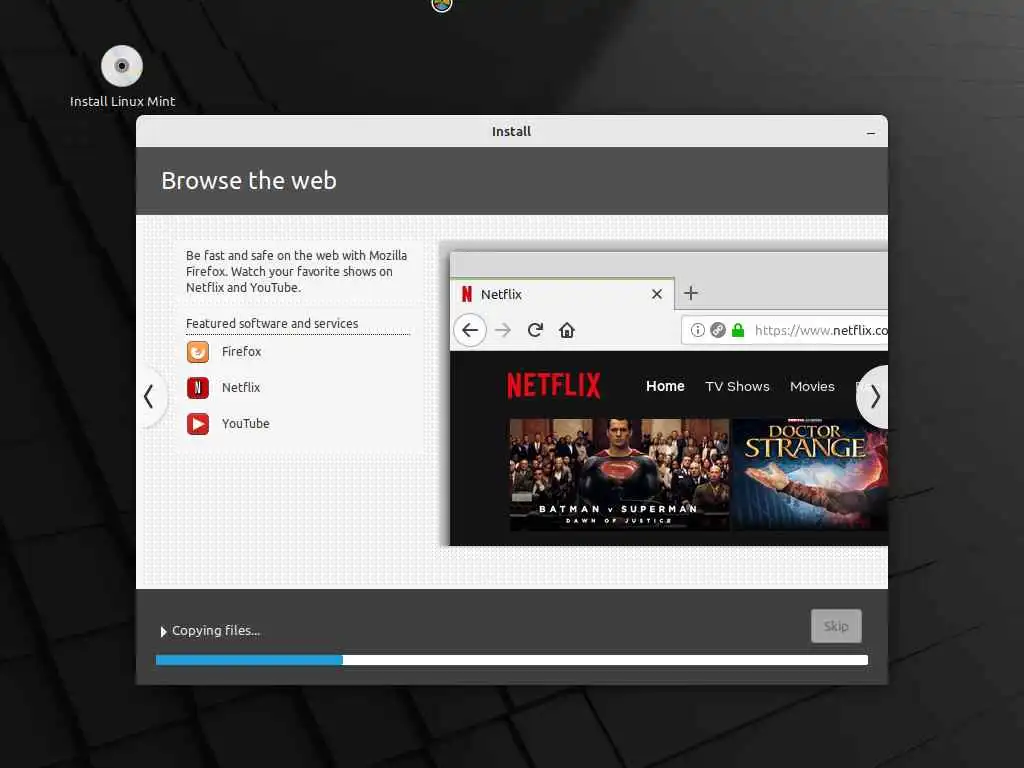This screenshot has height=768, width=1024.
Task: Click the Netflix icon in featured software
Action: pyautogui.click(x=198, y=387)
